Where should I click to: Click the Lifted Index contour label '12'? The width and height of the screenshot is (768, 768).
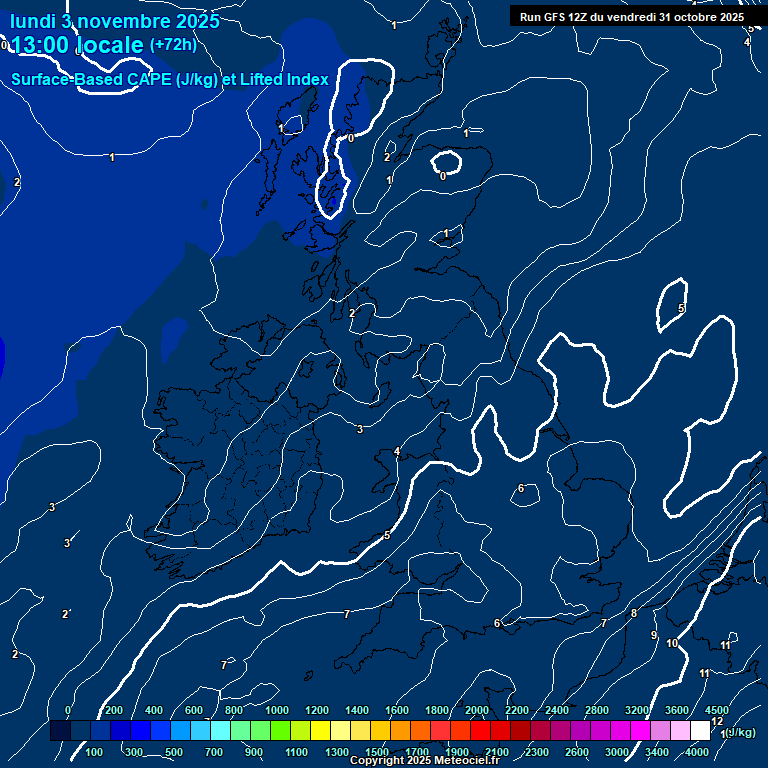tap(717, 721)
